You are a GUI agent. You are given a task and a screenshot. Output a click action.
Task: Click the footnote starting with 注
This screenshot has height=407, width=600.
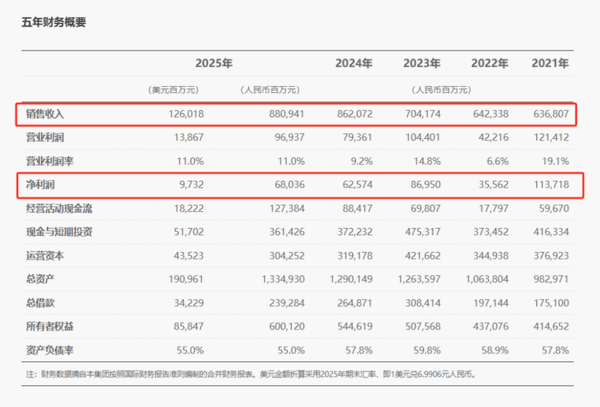(x=250, y=374)
